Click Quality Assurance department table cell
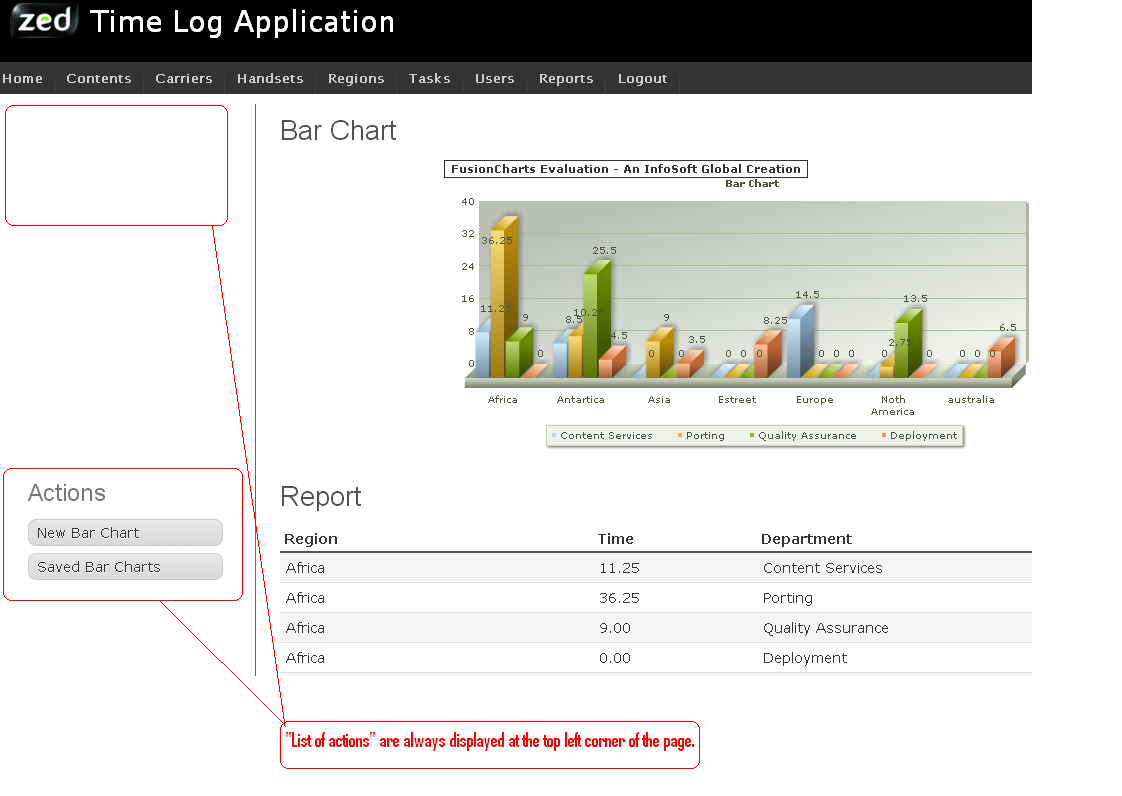This screenshot has height=796, width=1122. point(825,628)
